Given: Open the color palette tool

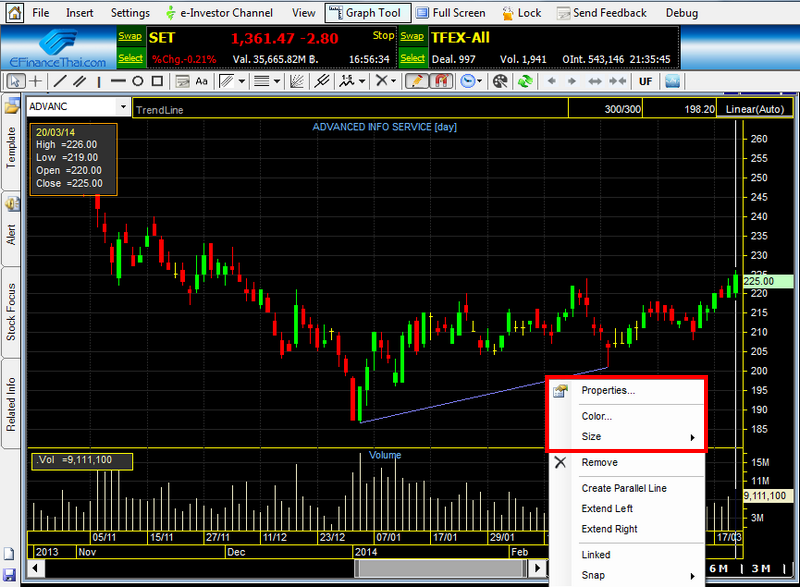Looking at the screenshot, I should (500, 81).
